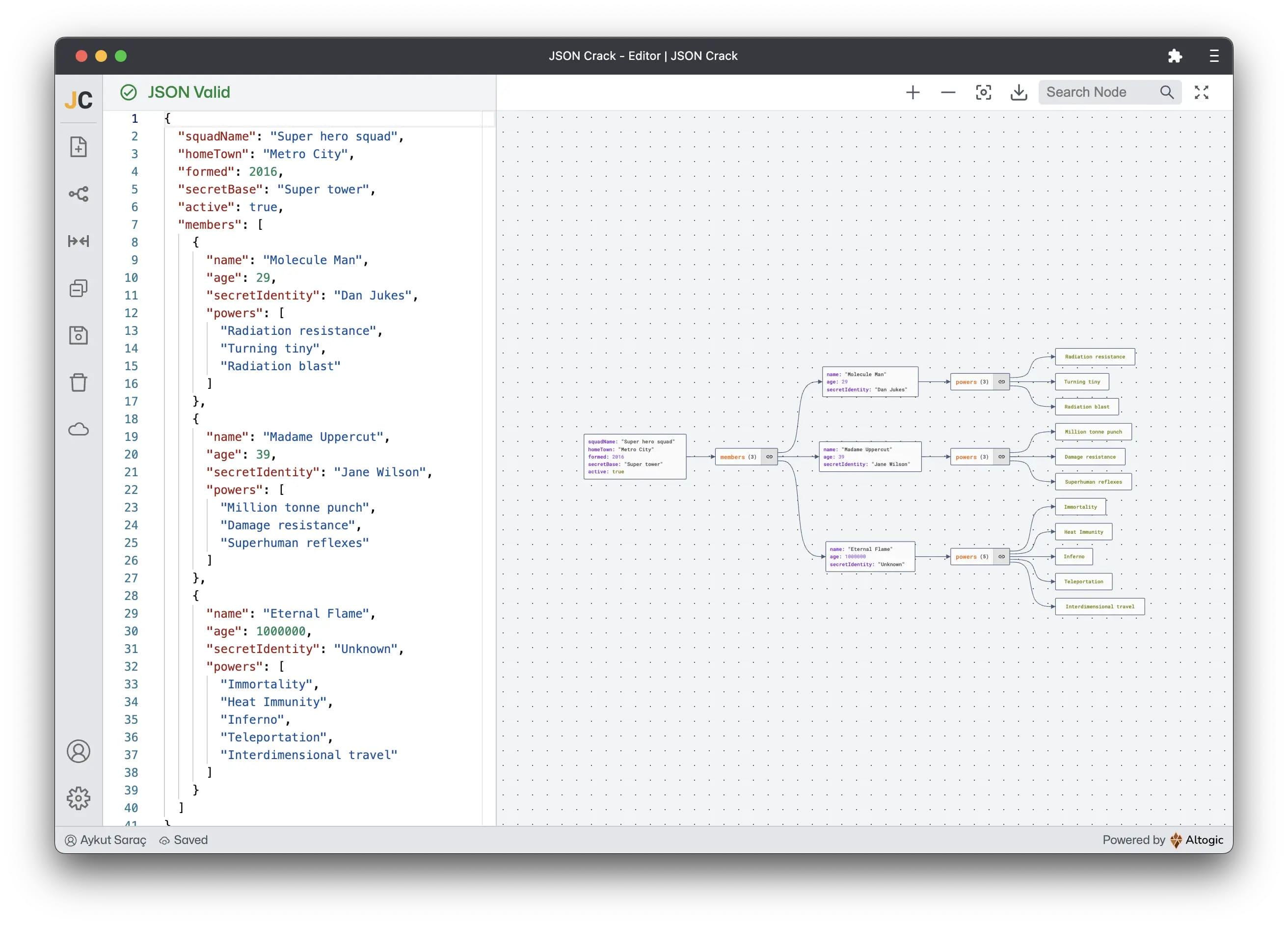Click the rotate layout graph icon
Image resolution: width=1288 pixels, height=926 pixels.
[x=79, y=194]
